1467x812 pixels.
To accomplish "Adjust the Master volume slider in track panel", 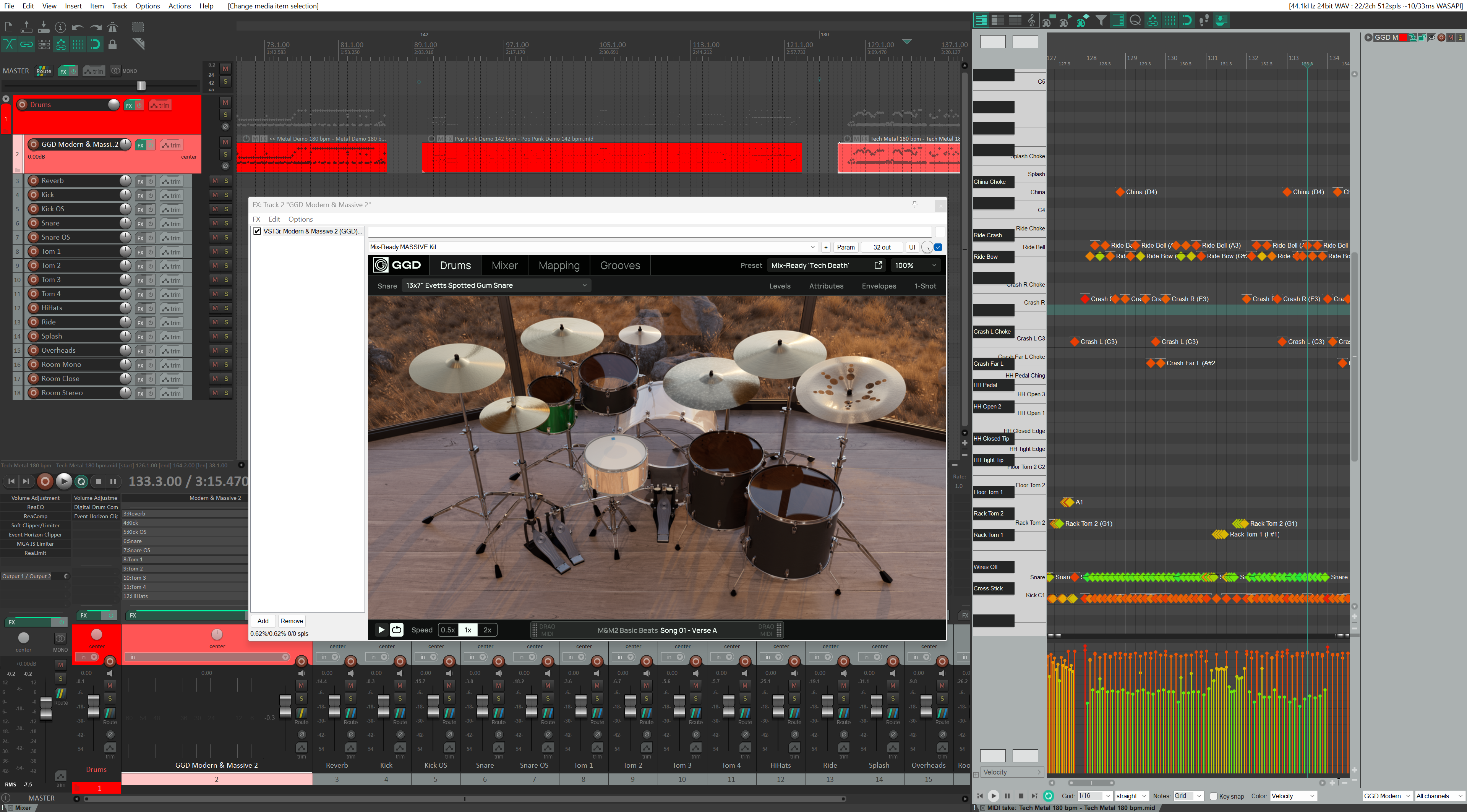I will click(141, 86).
